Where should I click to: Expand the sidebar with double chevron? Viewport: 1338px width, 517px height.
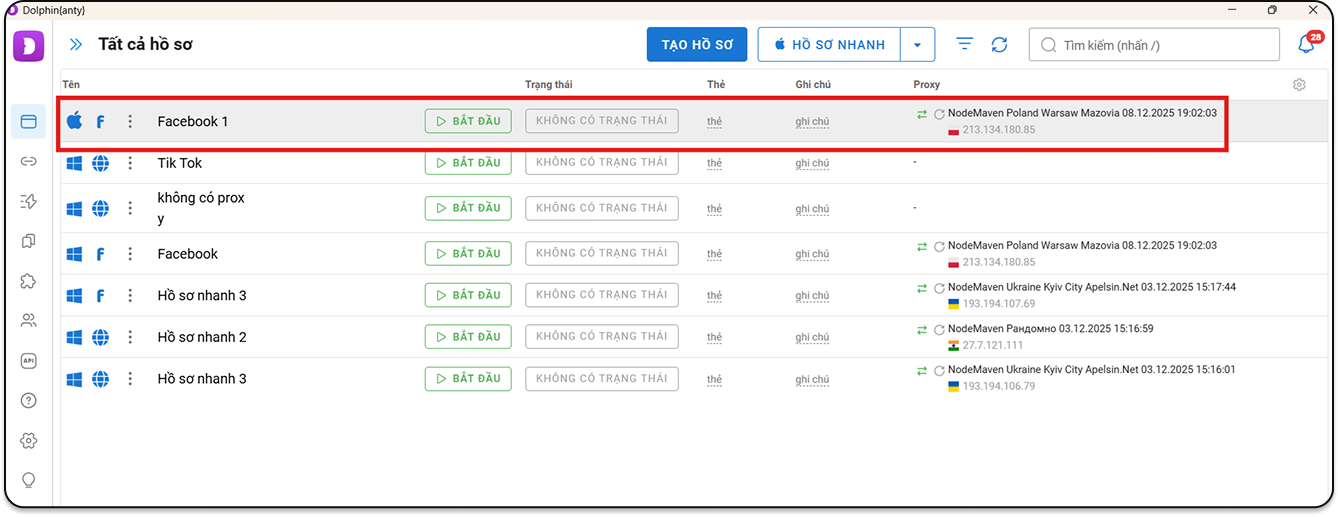point(75,45)
